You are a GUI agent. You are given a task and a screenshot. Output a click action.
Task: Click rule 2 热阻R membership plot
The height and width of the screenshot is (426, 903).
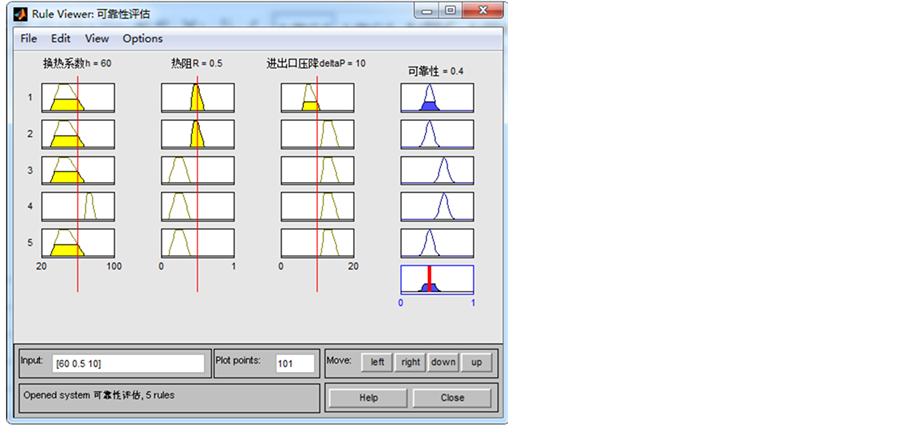[197, 134]
